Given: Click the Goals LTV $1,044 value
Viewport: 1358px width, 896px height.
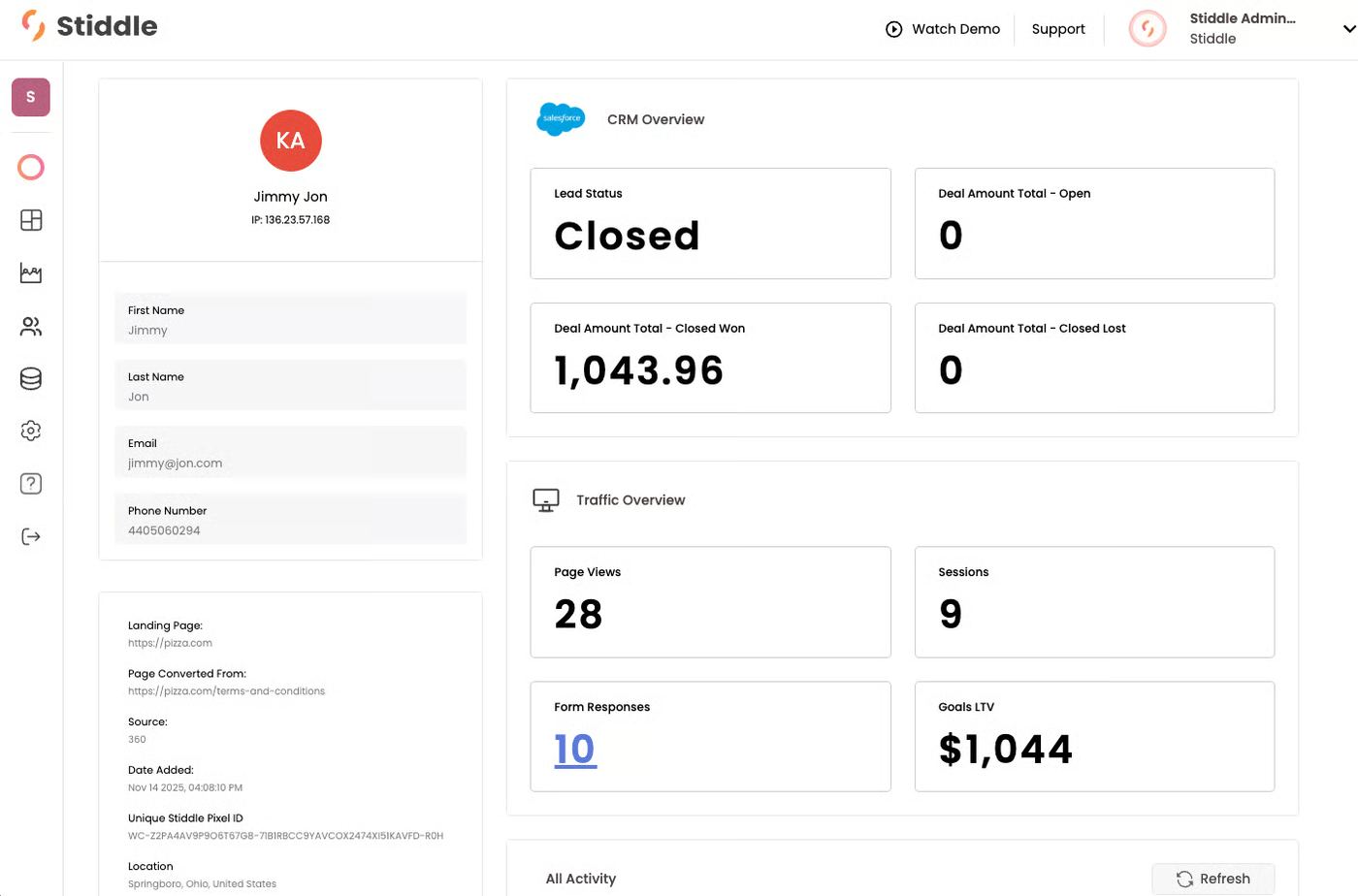Looking at the screenshot, I should click(x=1006, y=749).
